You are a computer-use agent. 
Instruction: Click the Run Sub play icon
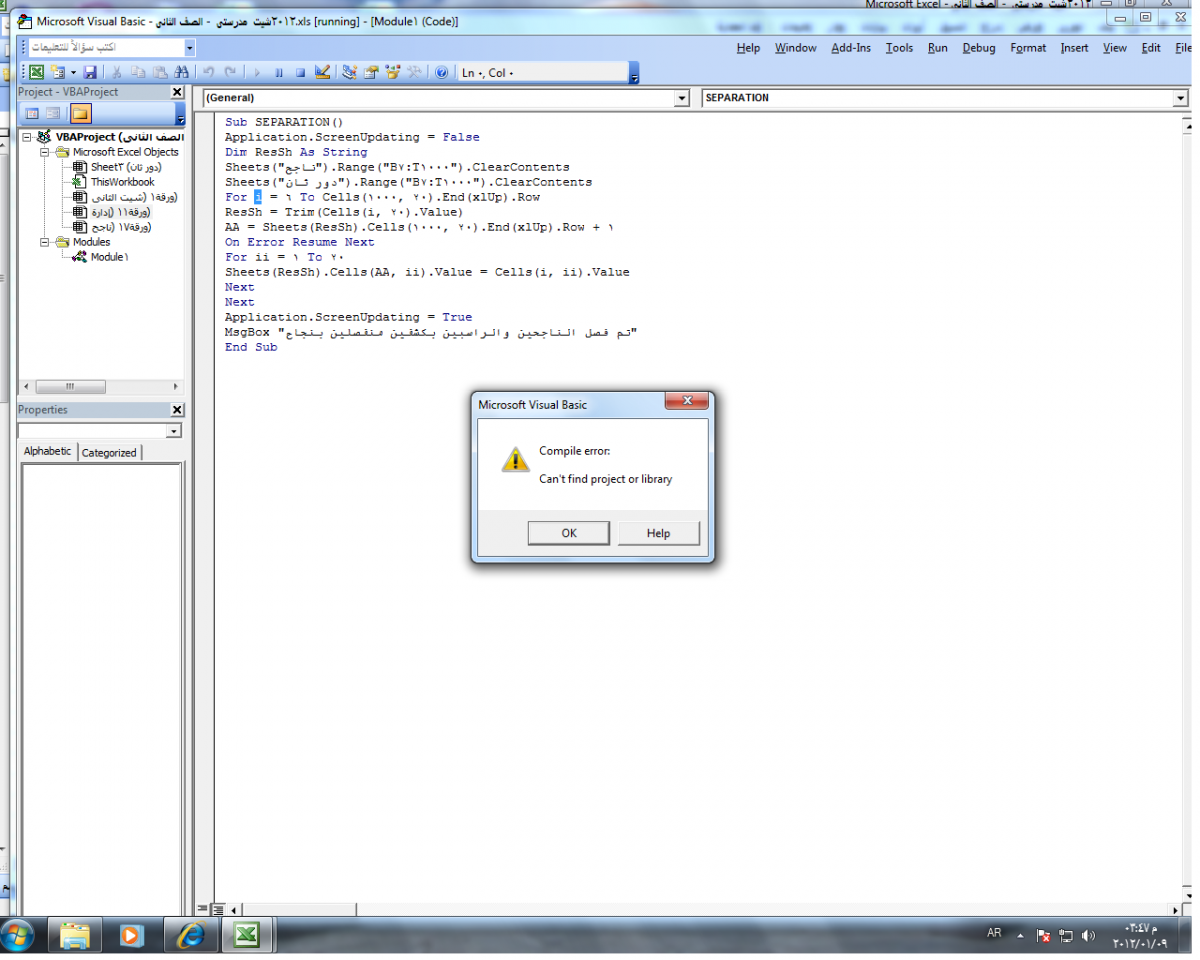coord(257,72)
